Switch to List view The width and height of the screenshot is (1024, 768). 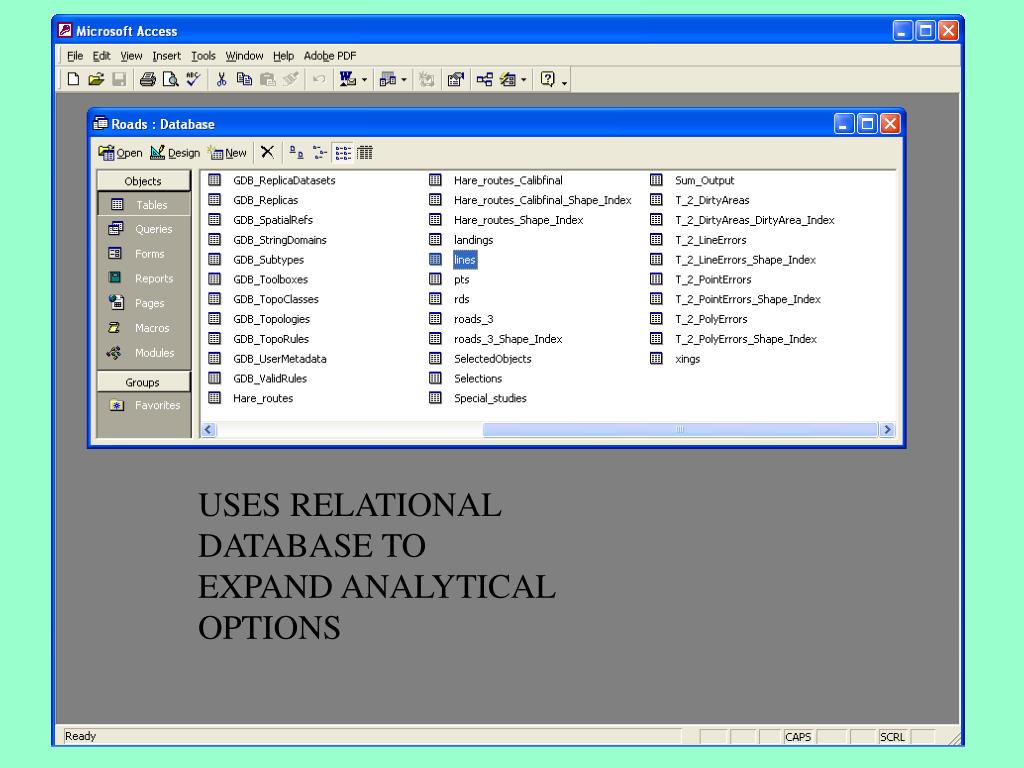pos(343,152)
